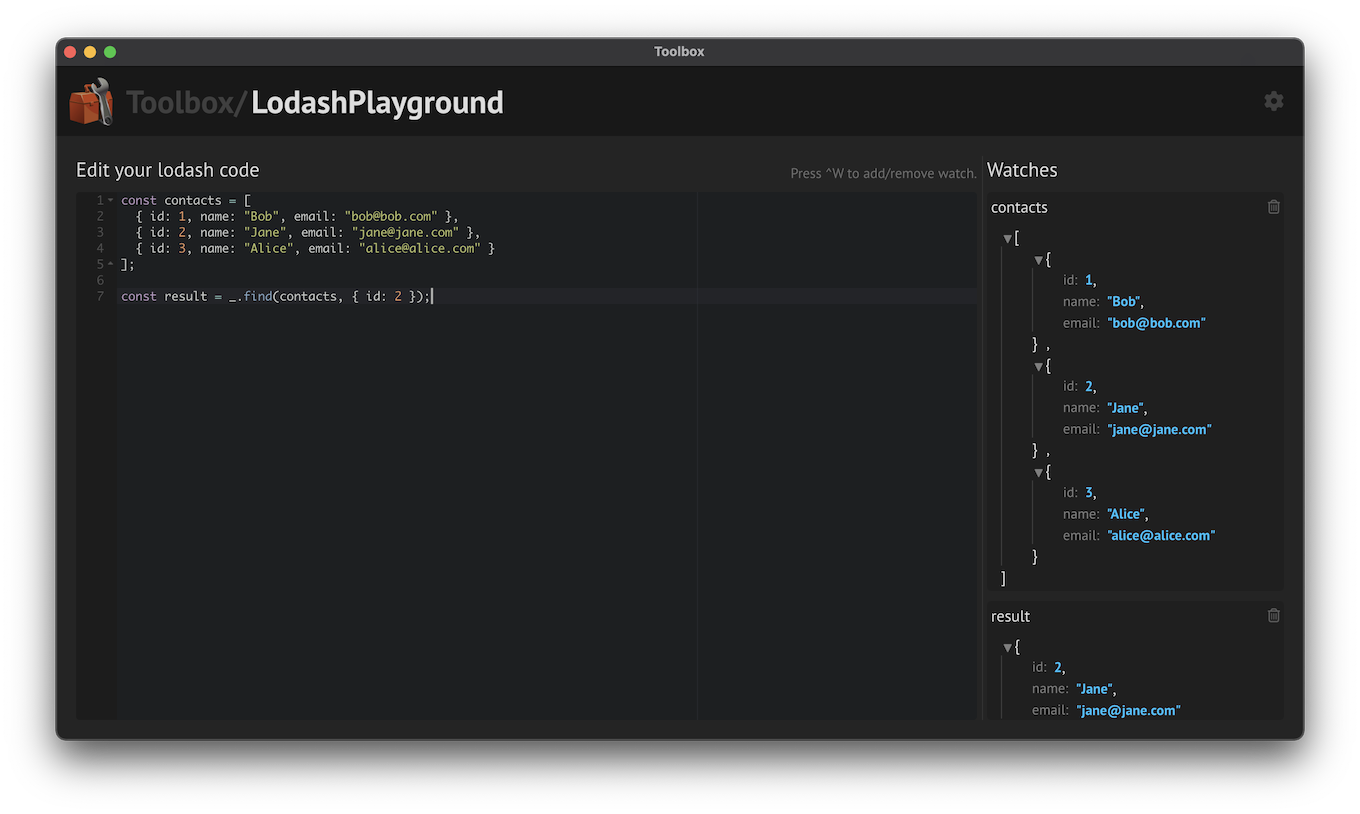
Task: Fold code at line 1 gutter arrow
Action: pyautogui.click(x=111, y=200)
